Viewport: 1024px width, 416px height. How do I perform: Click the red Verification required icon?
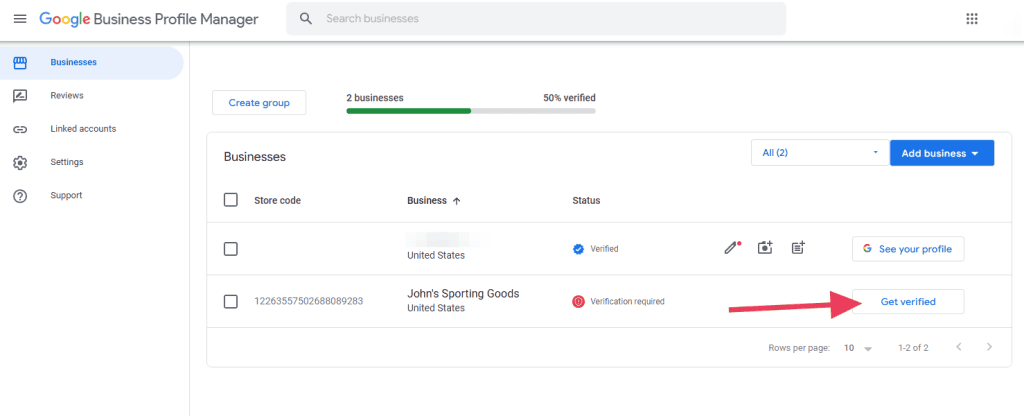tap(578, 302)
